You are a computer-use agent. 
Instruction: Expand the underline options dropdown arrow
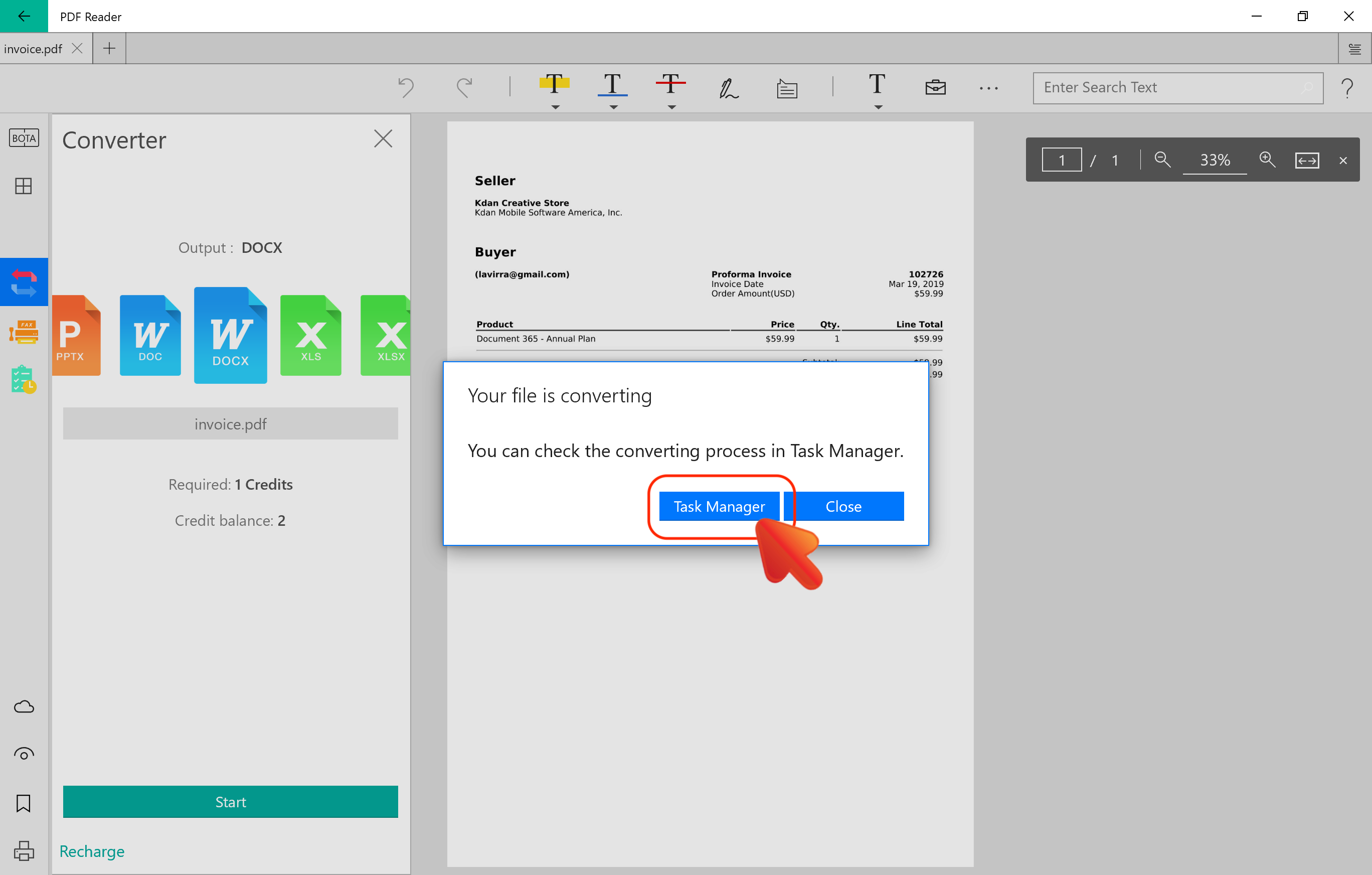click(x=613, y=107)
